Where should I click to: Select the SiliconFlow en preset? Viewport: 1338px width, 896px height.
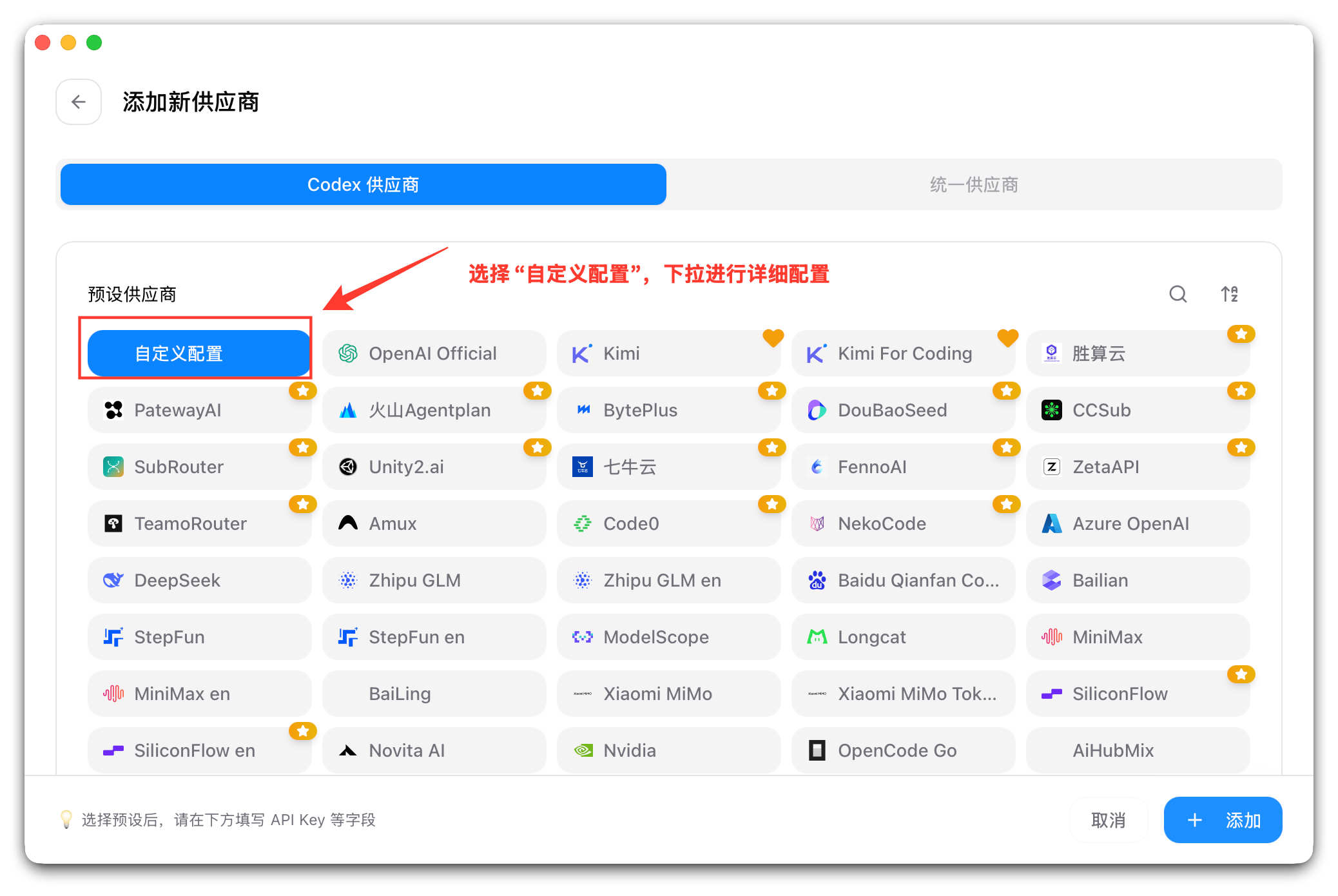tap(199, 750)
